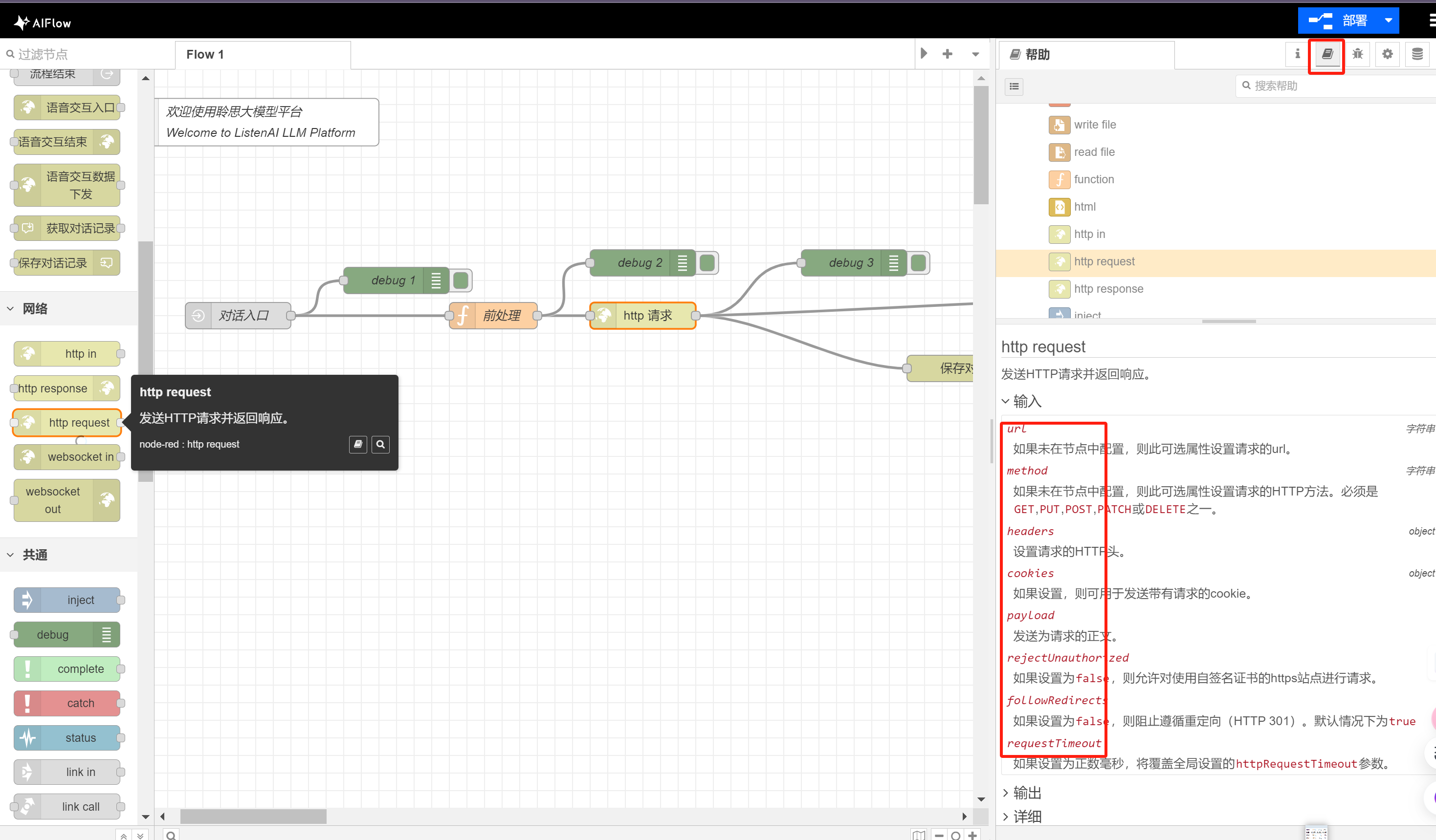Click add new flow plus icon
The width and height of the screenshot is (1436, 840).
(947, 54)
